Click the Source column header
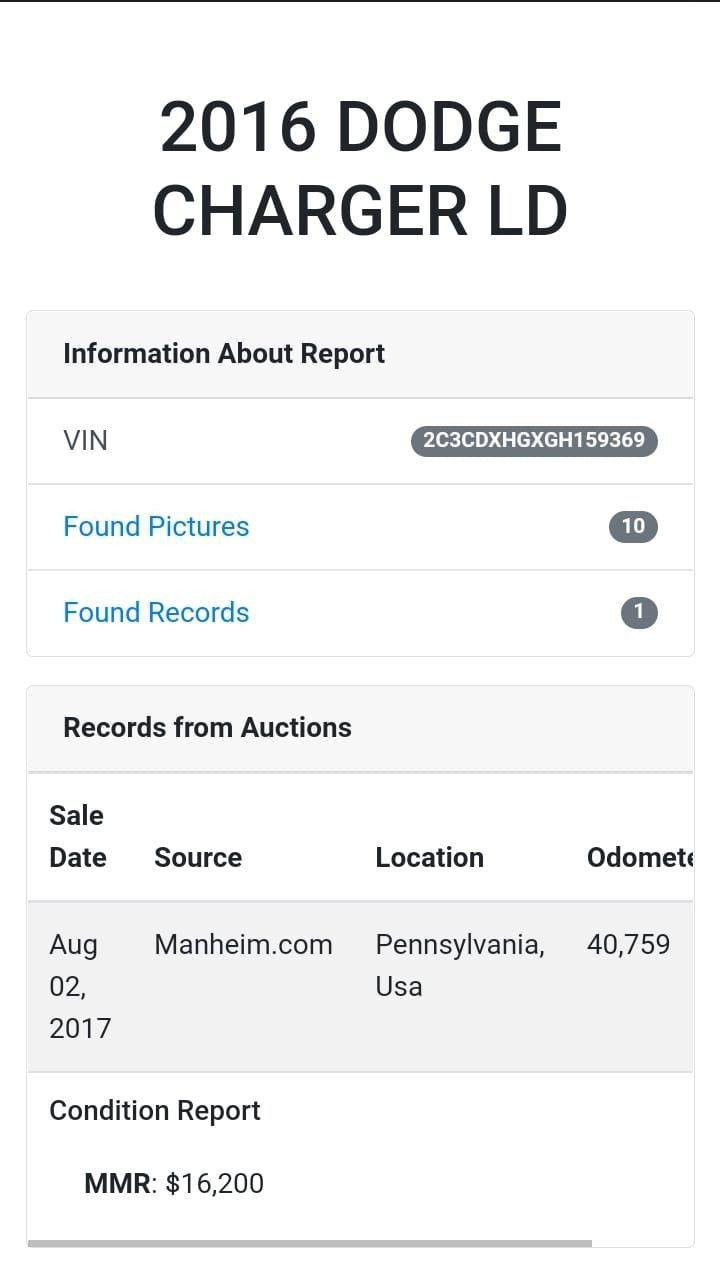This screenshot has height=1263, width=720. (x=198, y=858)
